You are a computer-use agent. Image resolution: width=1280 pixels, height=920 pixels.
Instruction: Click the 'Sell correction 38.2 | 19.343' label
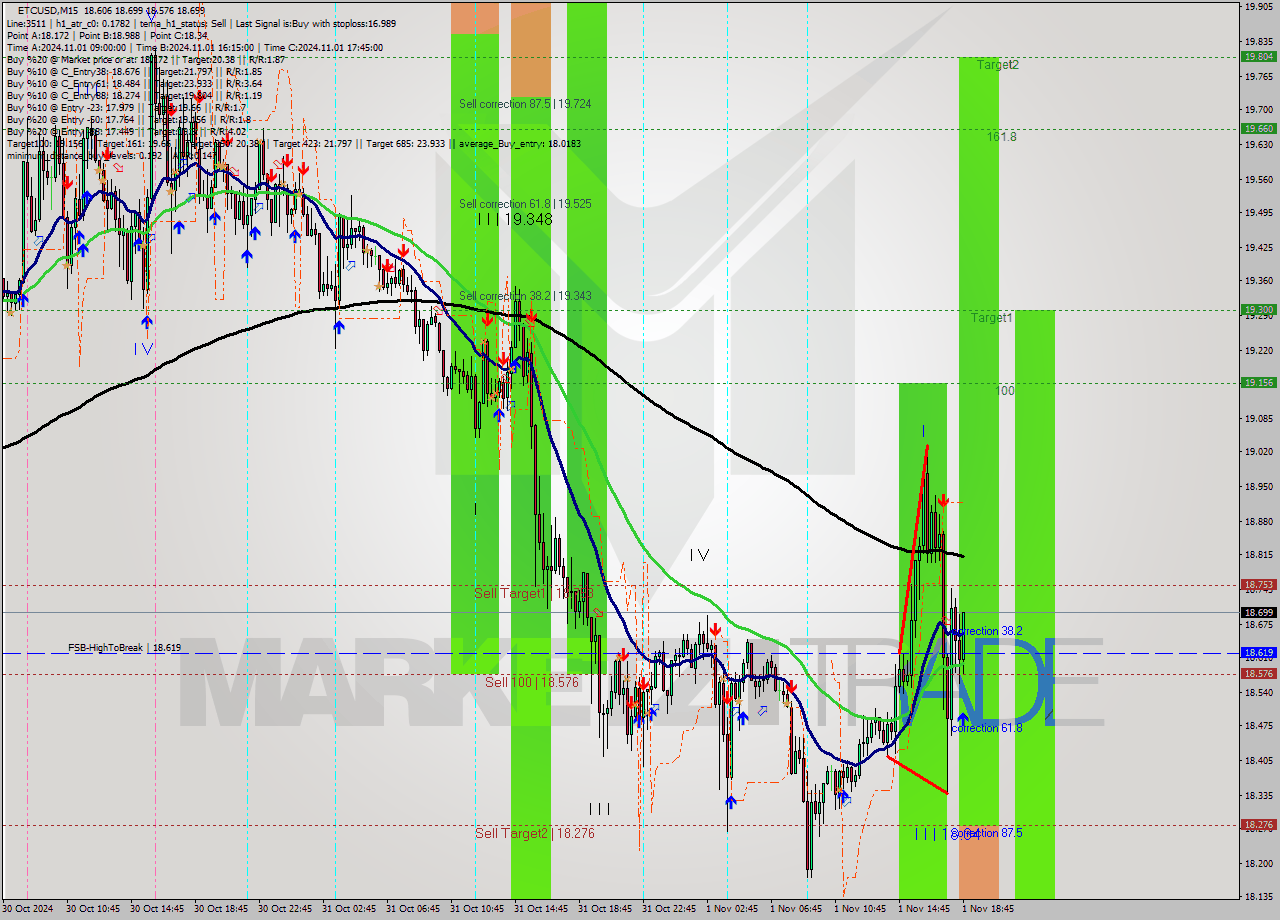tap(525, 296)
